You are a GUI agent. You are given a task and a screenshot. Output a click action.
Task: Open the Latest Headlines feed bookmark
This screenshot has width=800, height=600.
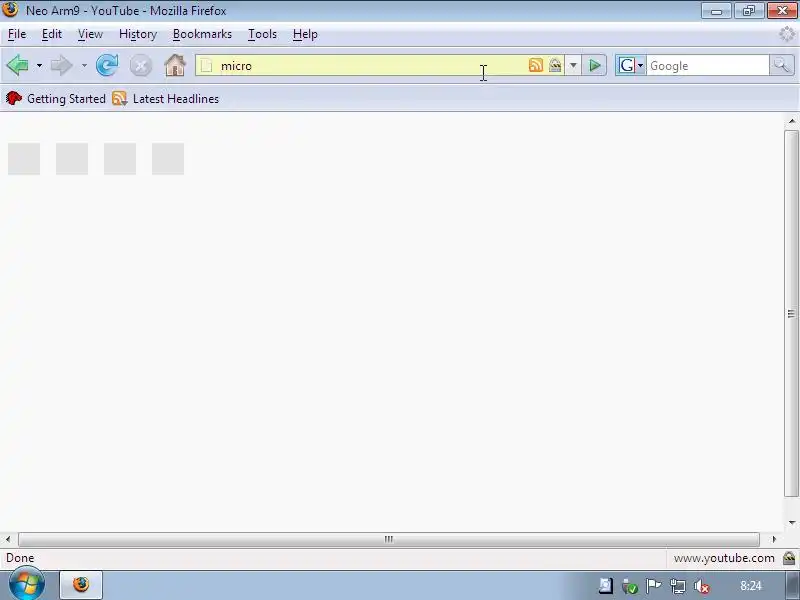[165, 98]
